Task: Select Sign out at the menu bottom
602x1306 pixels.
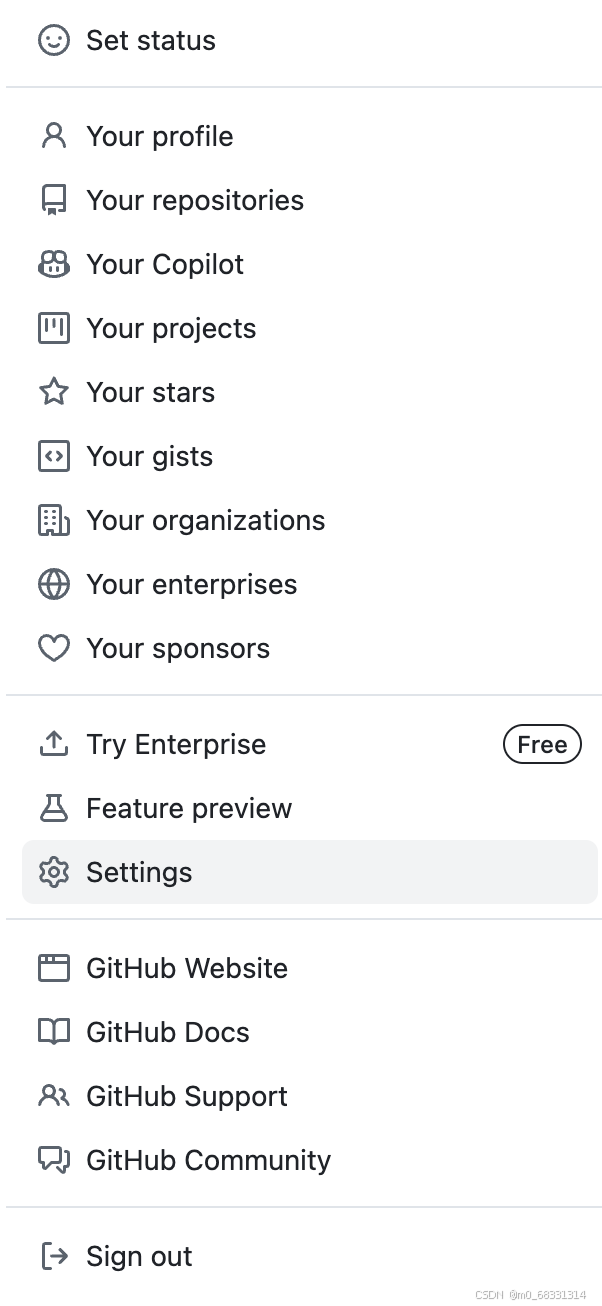Action: pos(139,1256)
